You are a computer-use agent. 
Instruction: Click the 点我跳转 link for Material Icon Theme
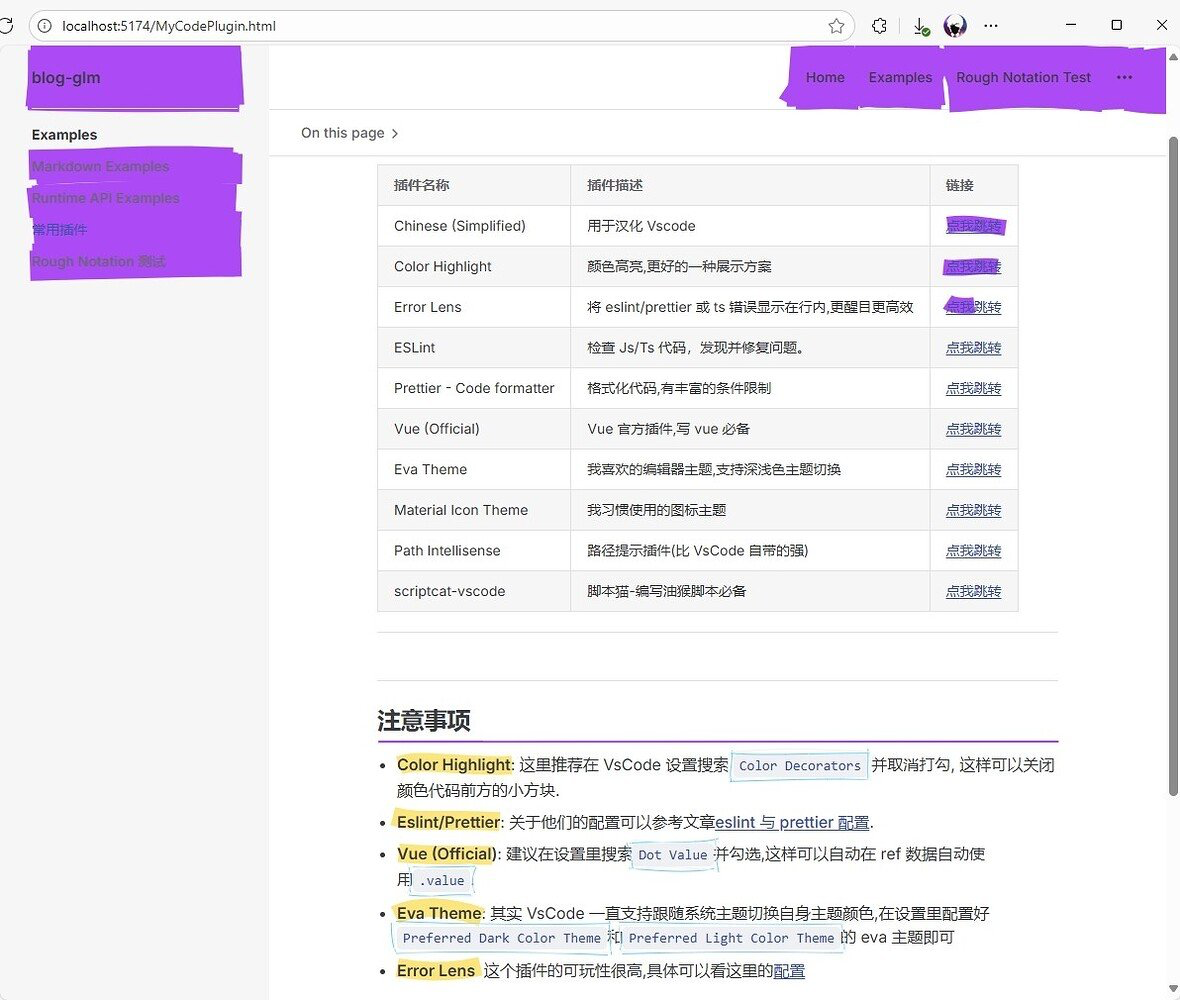point(973,510)
